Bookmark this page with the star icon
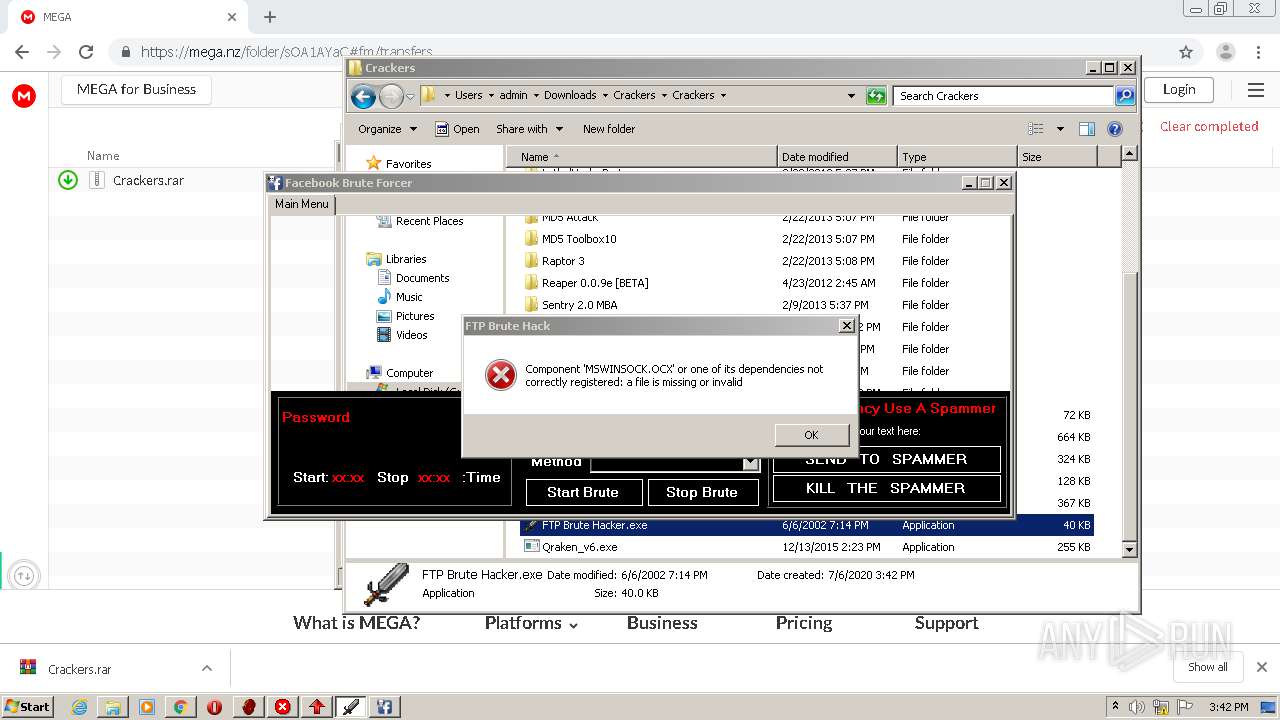 pos(1186,52)
